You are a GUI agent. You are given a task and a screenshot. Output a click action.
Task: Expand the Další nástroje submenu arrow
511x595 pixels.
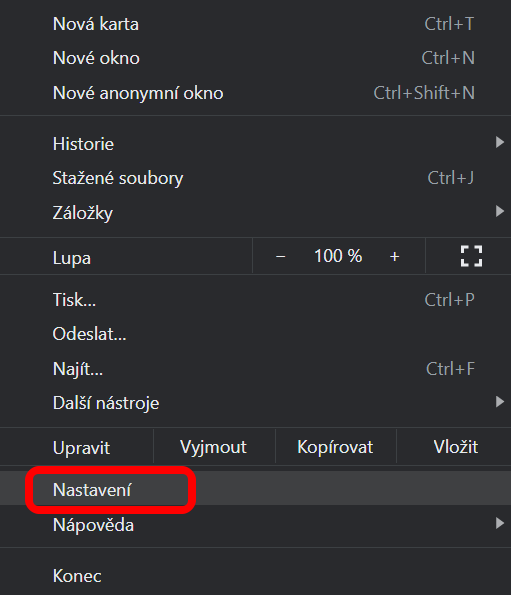500,401
